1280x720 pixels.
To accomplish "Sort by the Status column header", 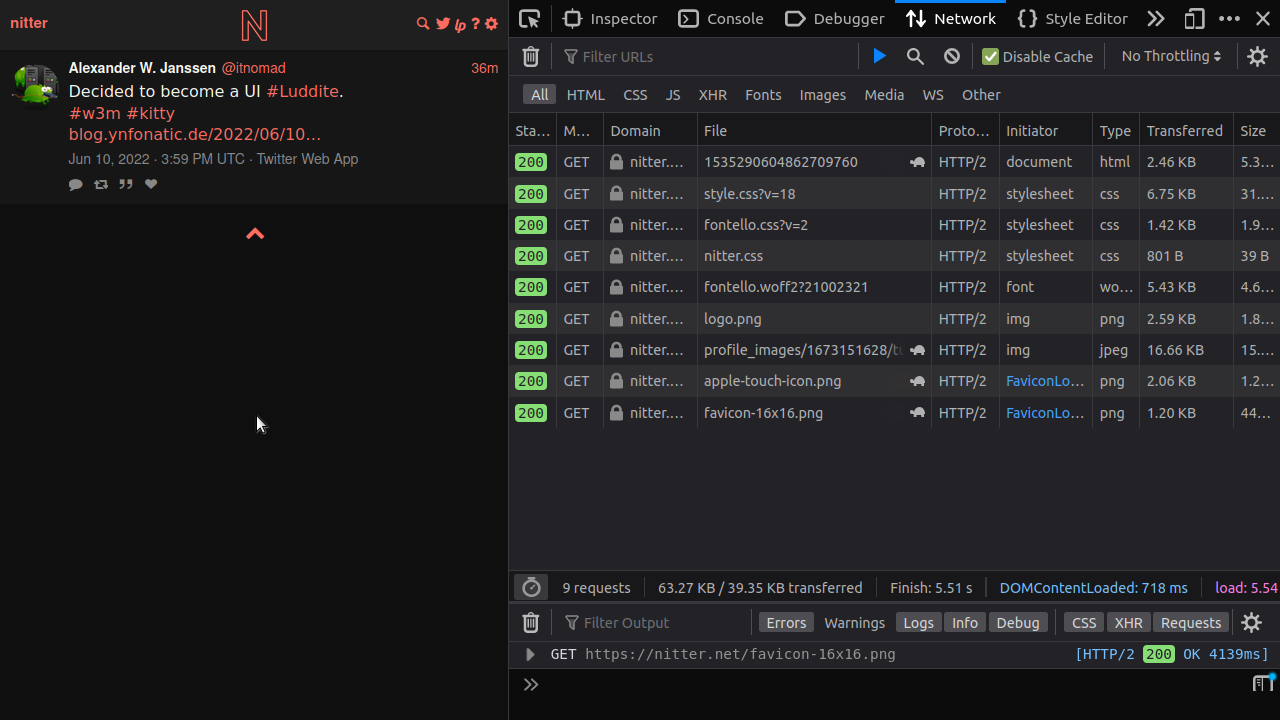I will (x=532, y=131).
